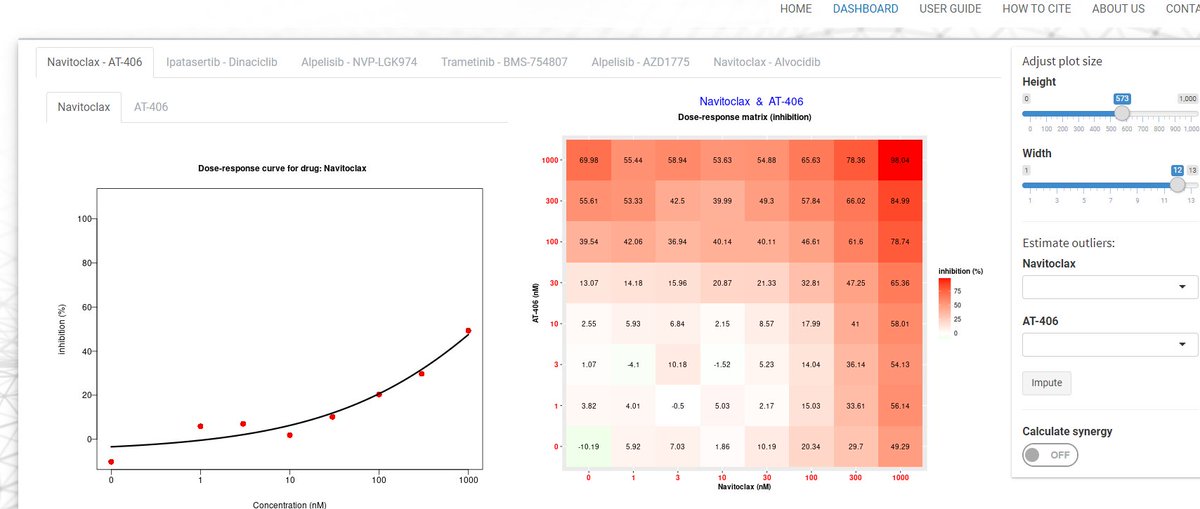
Task: Switch to Alpelisib - NVP-LGK974 tab
Action: (359, 62)
